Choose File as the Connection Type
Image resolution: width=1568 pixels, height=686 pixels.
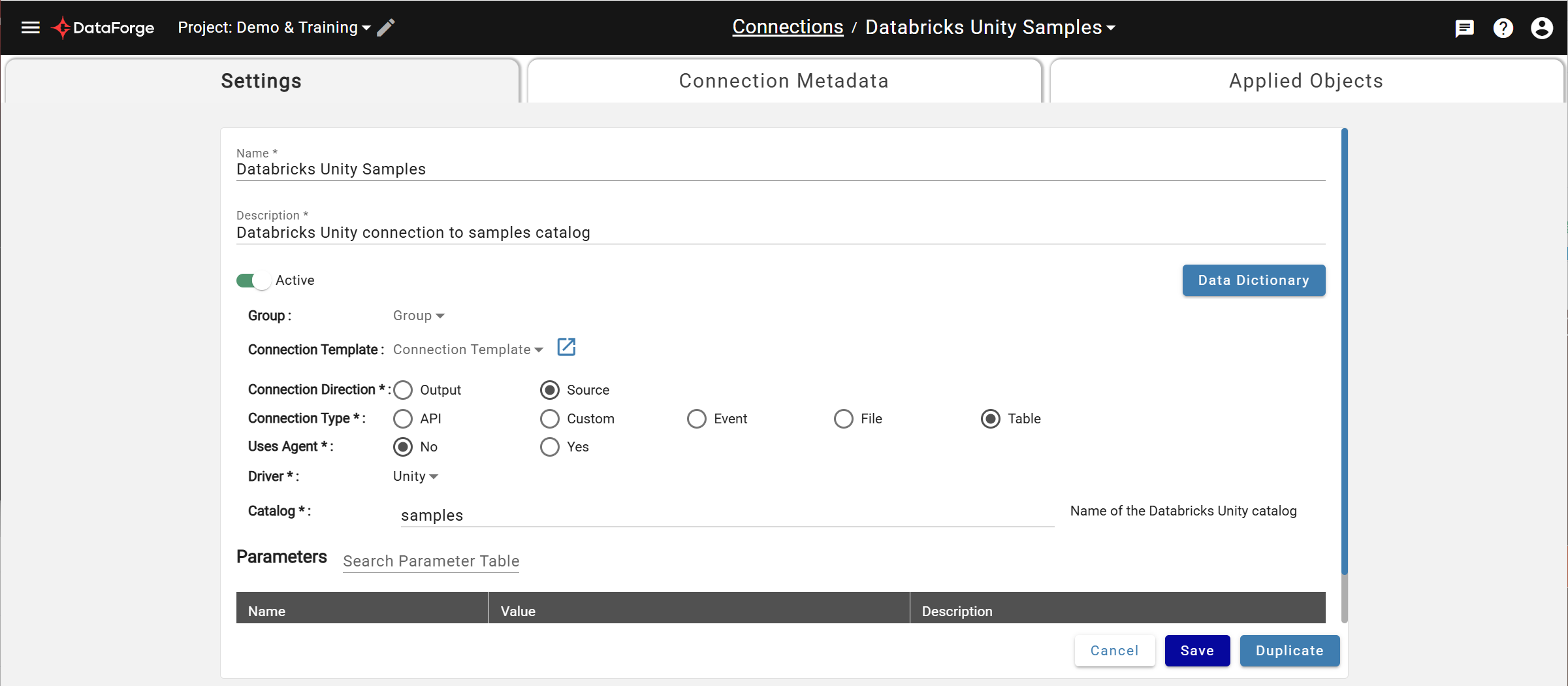[x=843, y=419]
